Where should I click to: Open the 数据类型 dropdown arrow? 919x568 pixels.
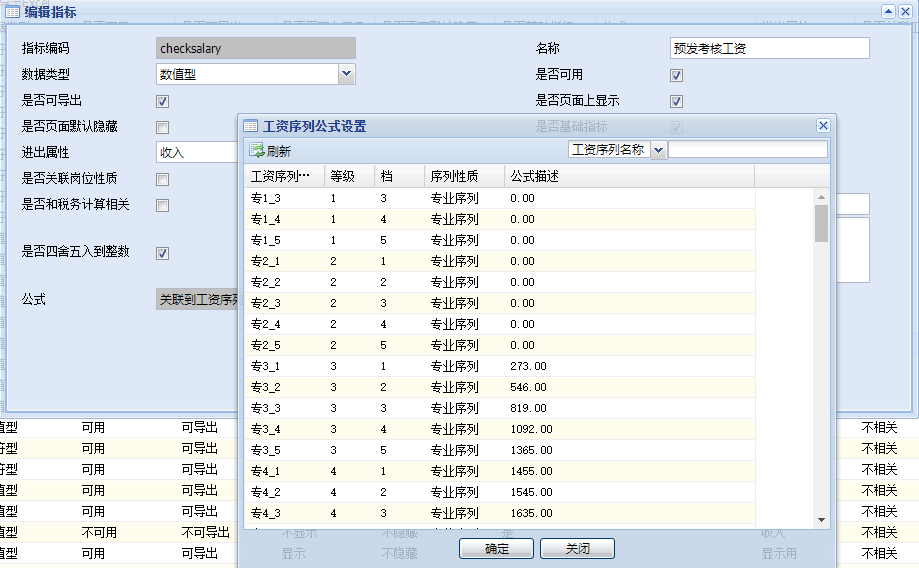click(346, 74)
